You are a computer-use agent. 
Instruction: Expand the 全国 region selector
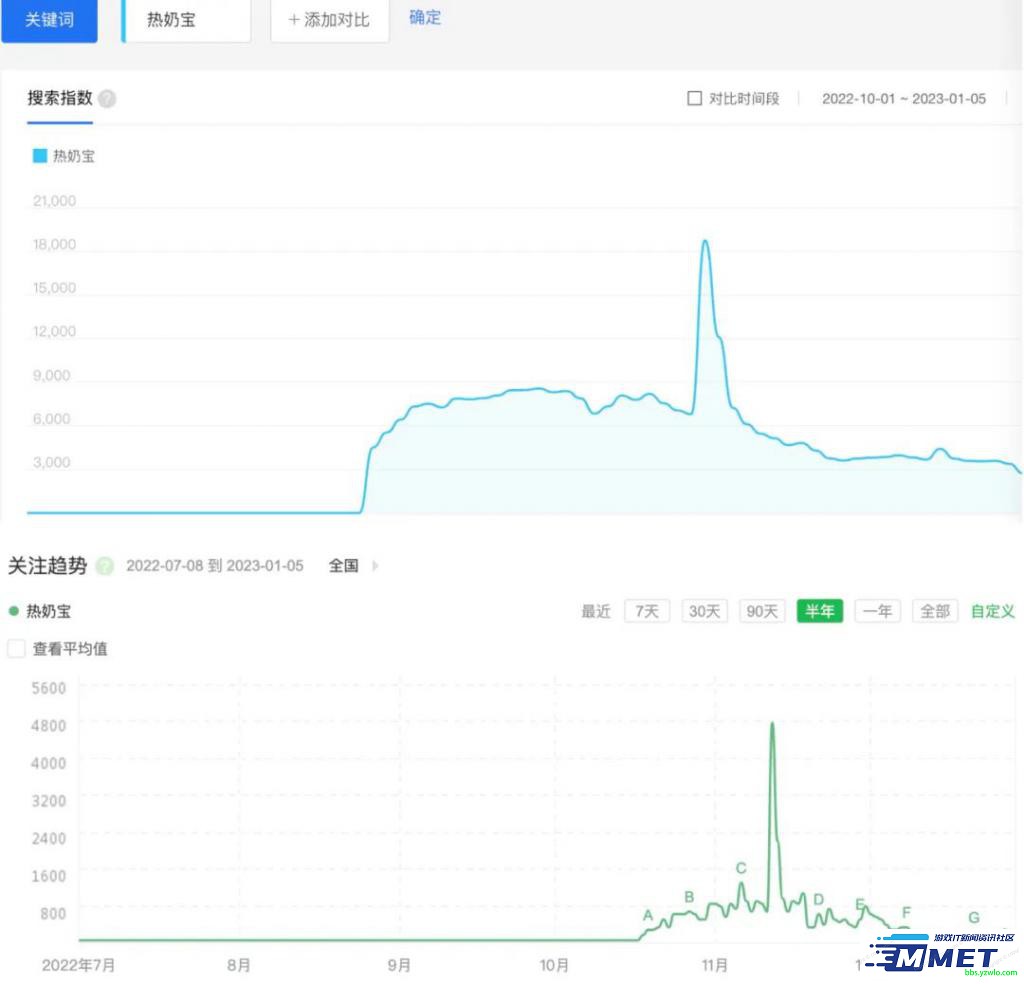coord(343,566)
